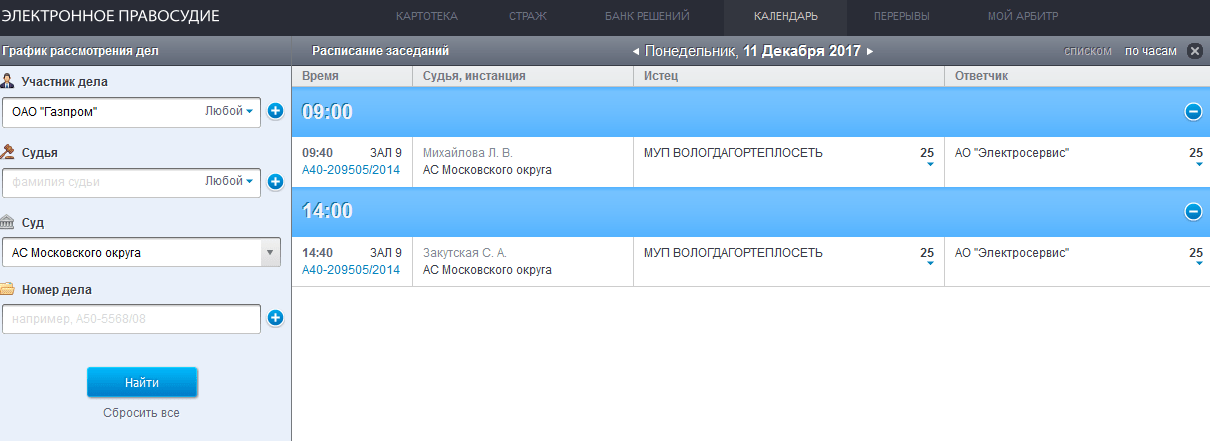Add another case participant with plus icon
1210x441 pixels.
click(x=276, y=112)
